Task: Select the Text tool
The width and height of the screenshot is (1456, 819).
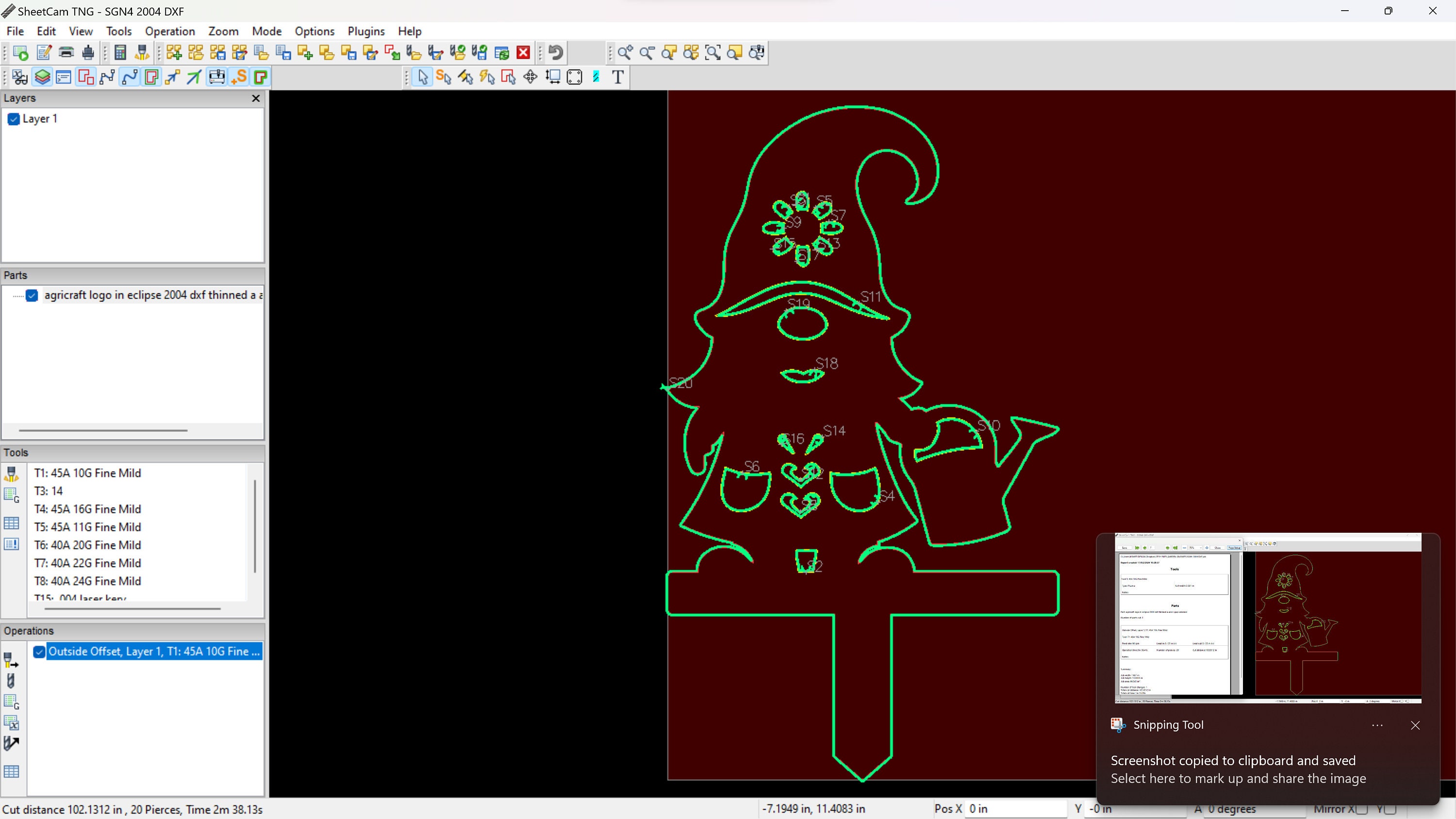Action: 617,77
